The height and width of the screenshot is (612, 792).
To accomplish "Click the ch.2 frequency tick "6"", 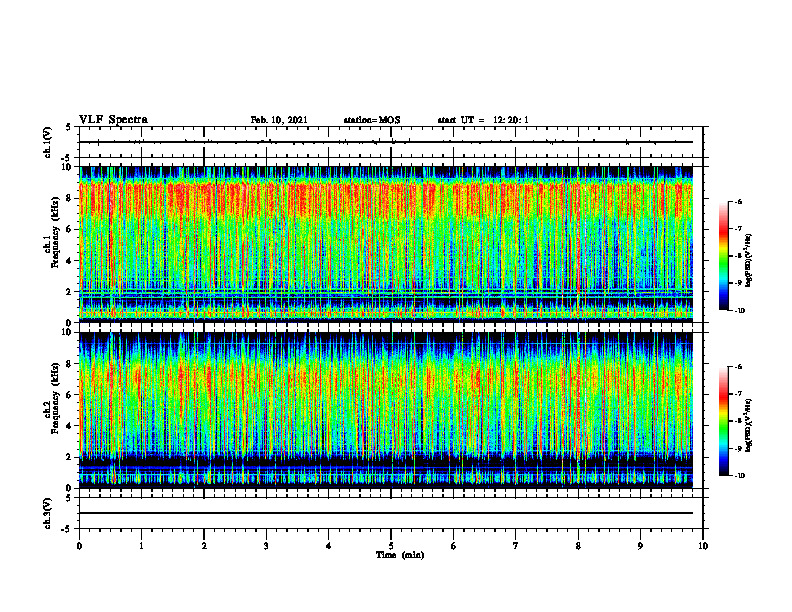I will 70,395.
